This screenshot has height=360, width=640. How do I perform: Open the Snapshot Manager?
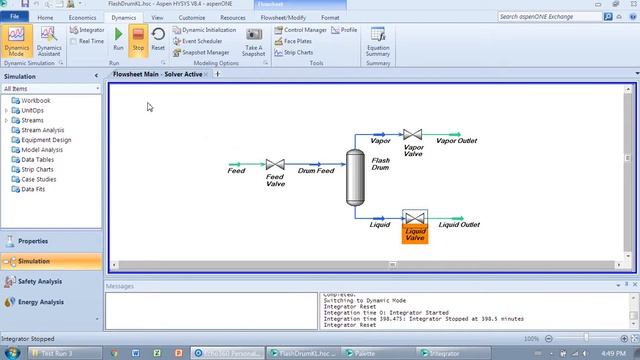point(200,52)
